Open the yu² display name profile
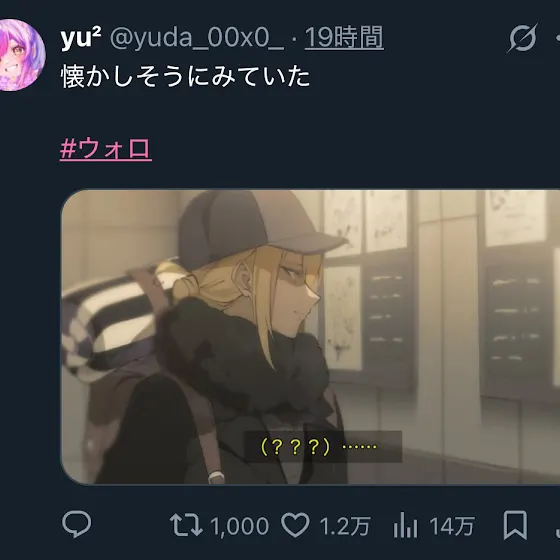The height and width of the screenshot is (560, 560). point(81,38)
